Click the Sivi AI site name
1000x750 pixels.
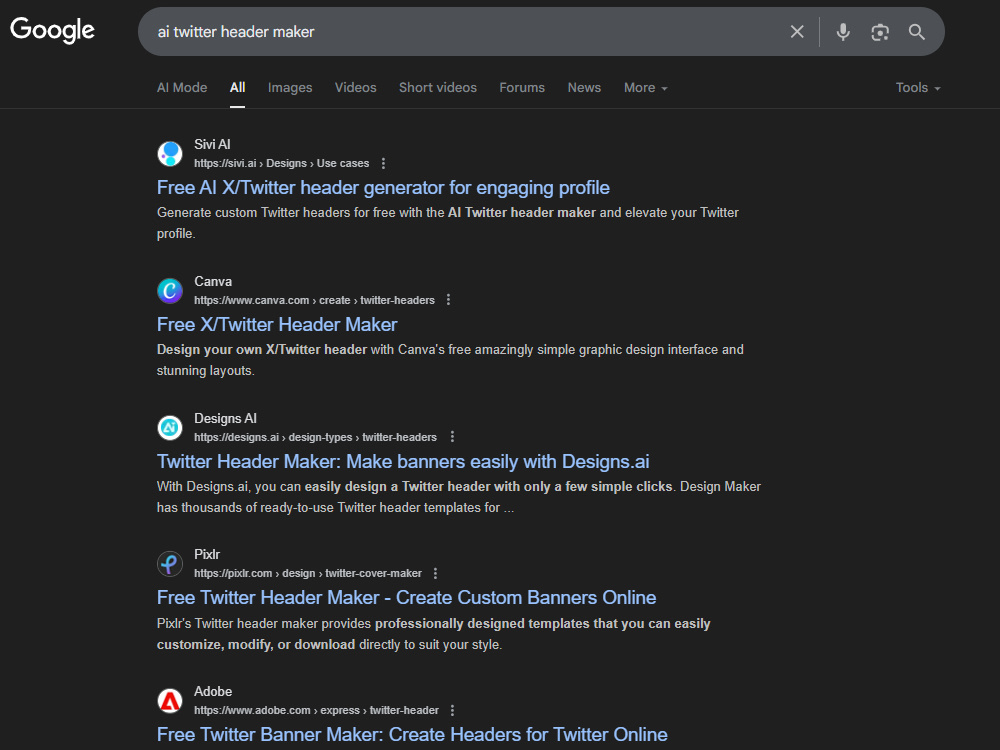click(212, 144)
